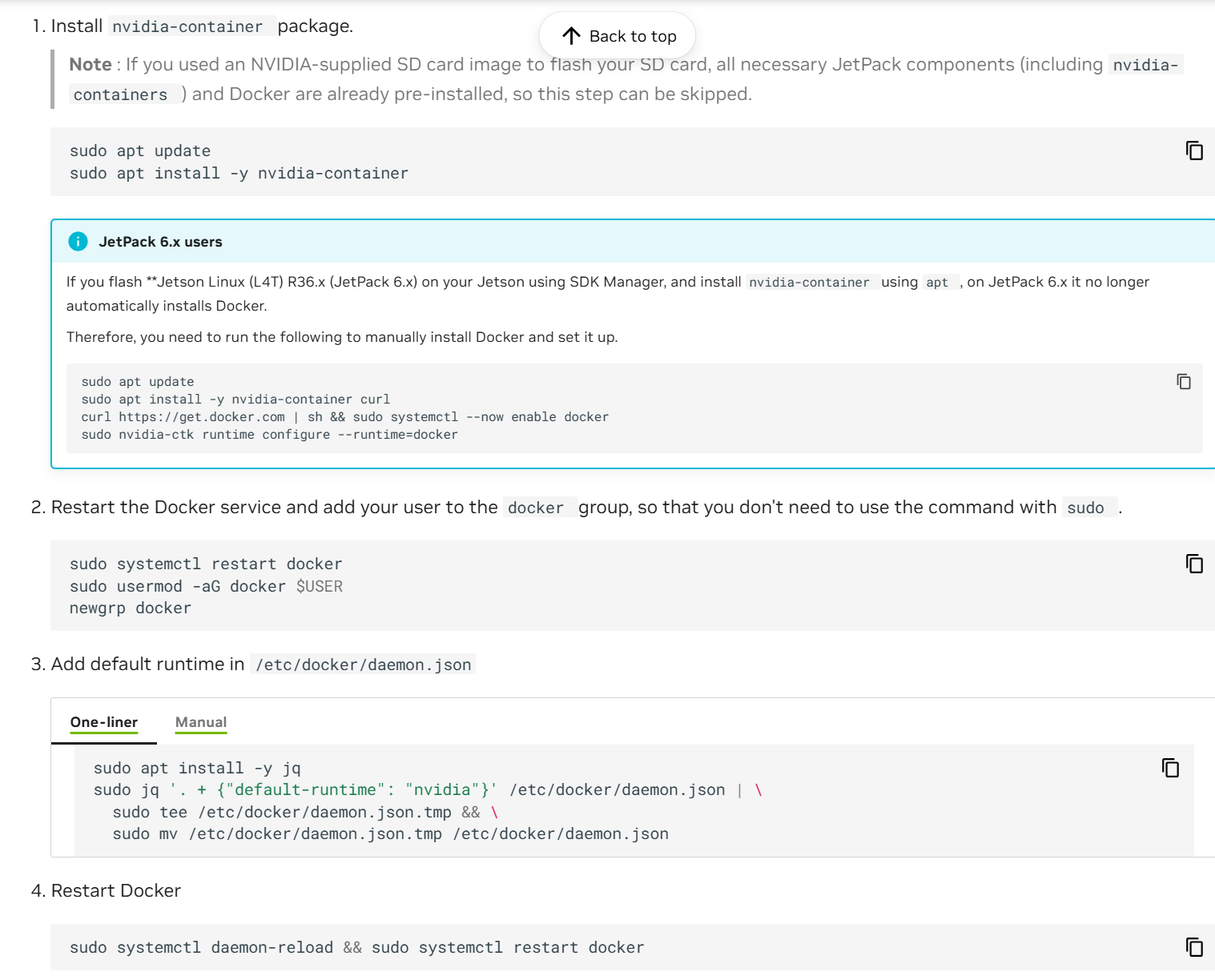
Task: Click the 'sudo apt update' line in first block
Action: 140,151
